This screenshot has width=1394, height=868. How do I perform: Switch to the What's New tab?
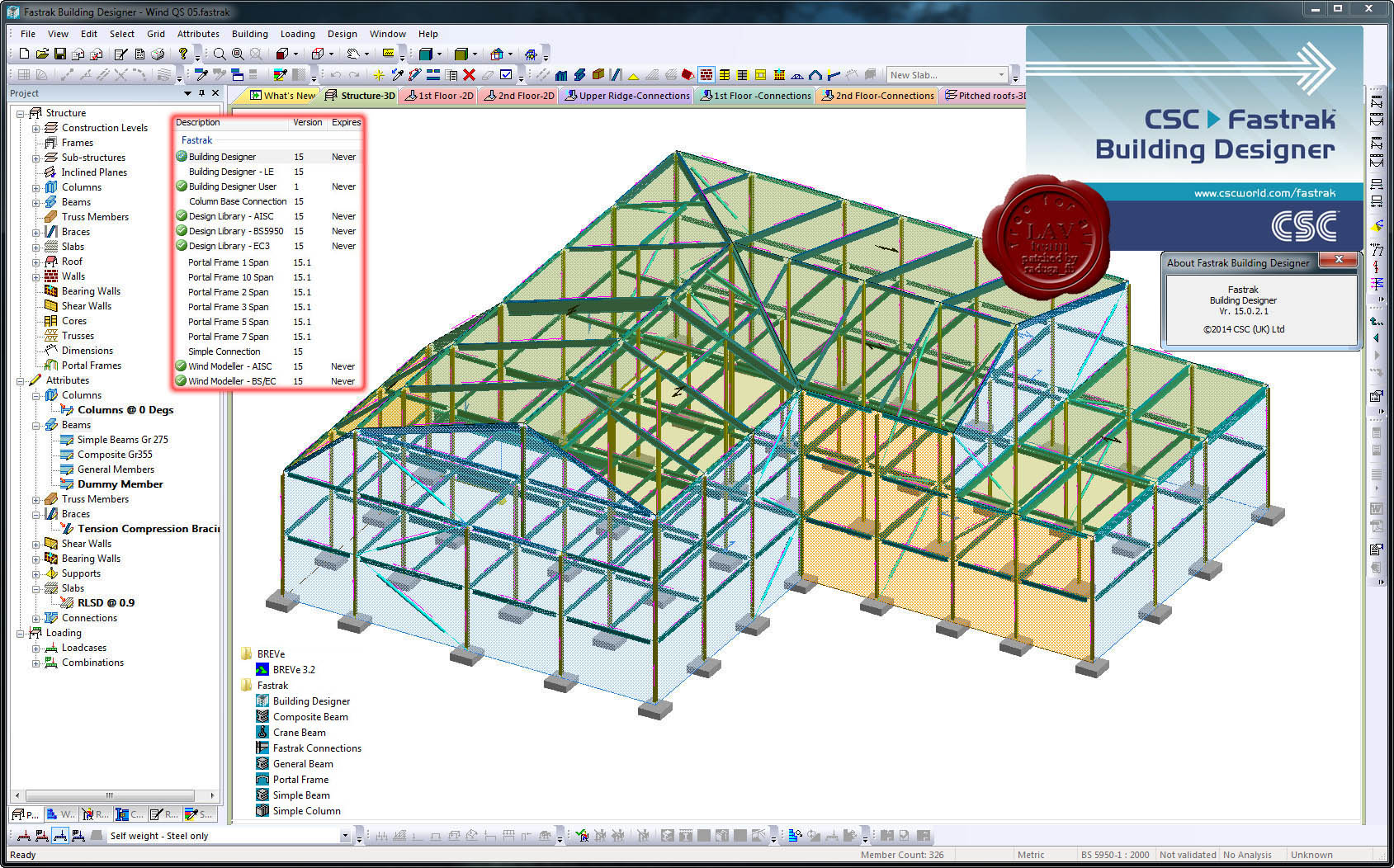pyautogui.click(x=281, y=96)
